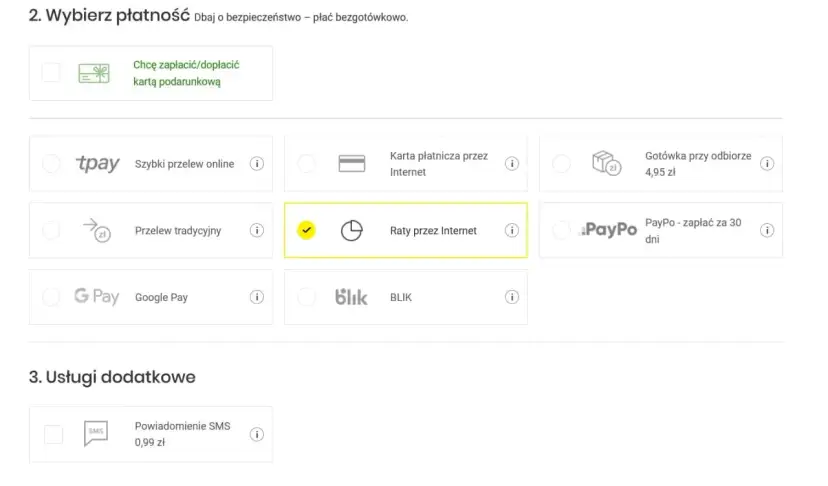Image resolution: width=828 pixels, height=486 pixels.
Task: Click the Google Pay logo
Action: click(97, 297)
